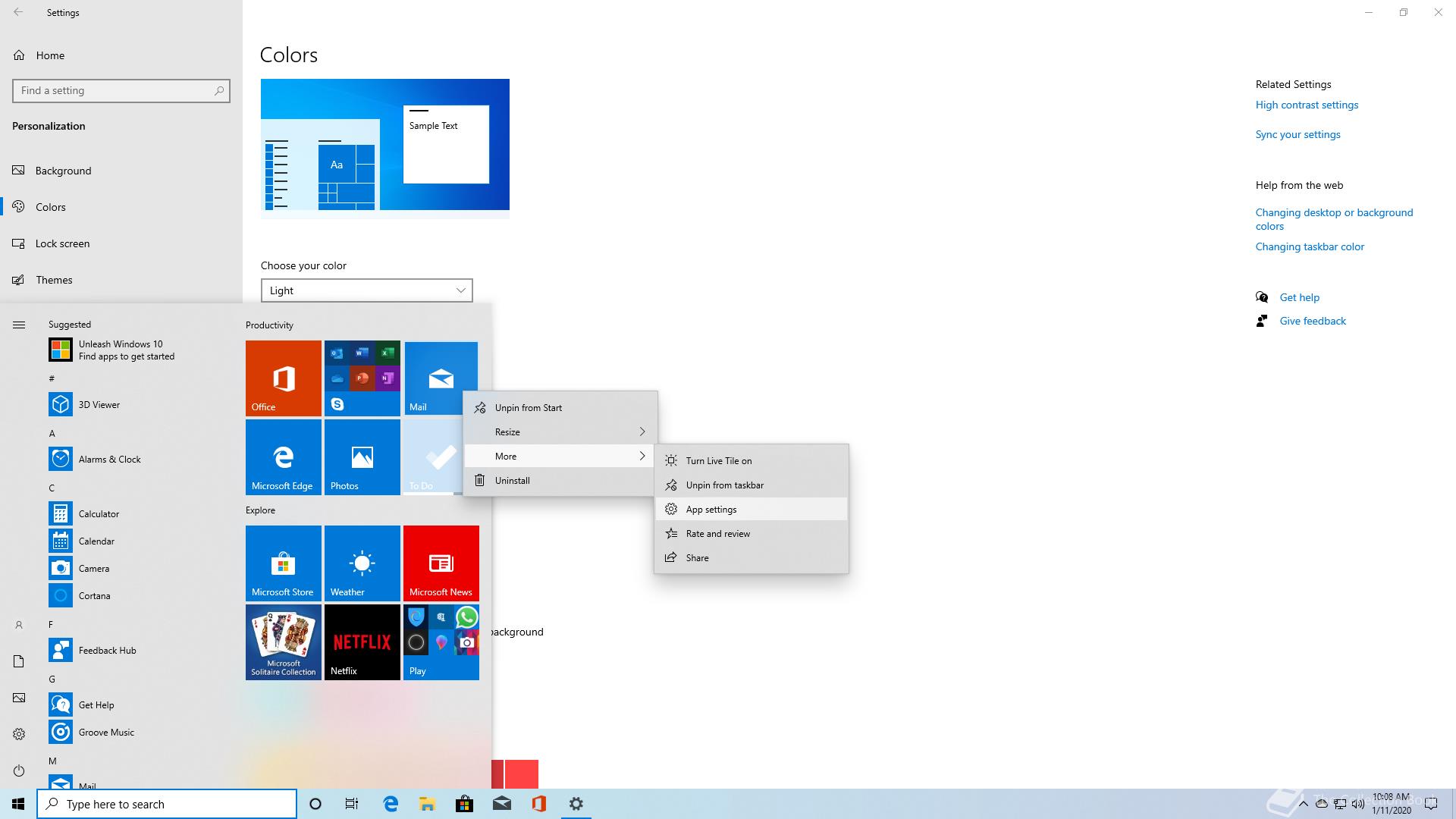Expand the Resize submenu

click(560, 431)
